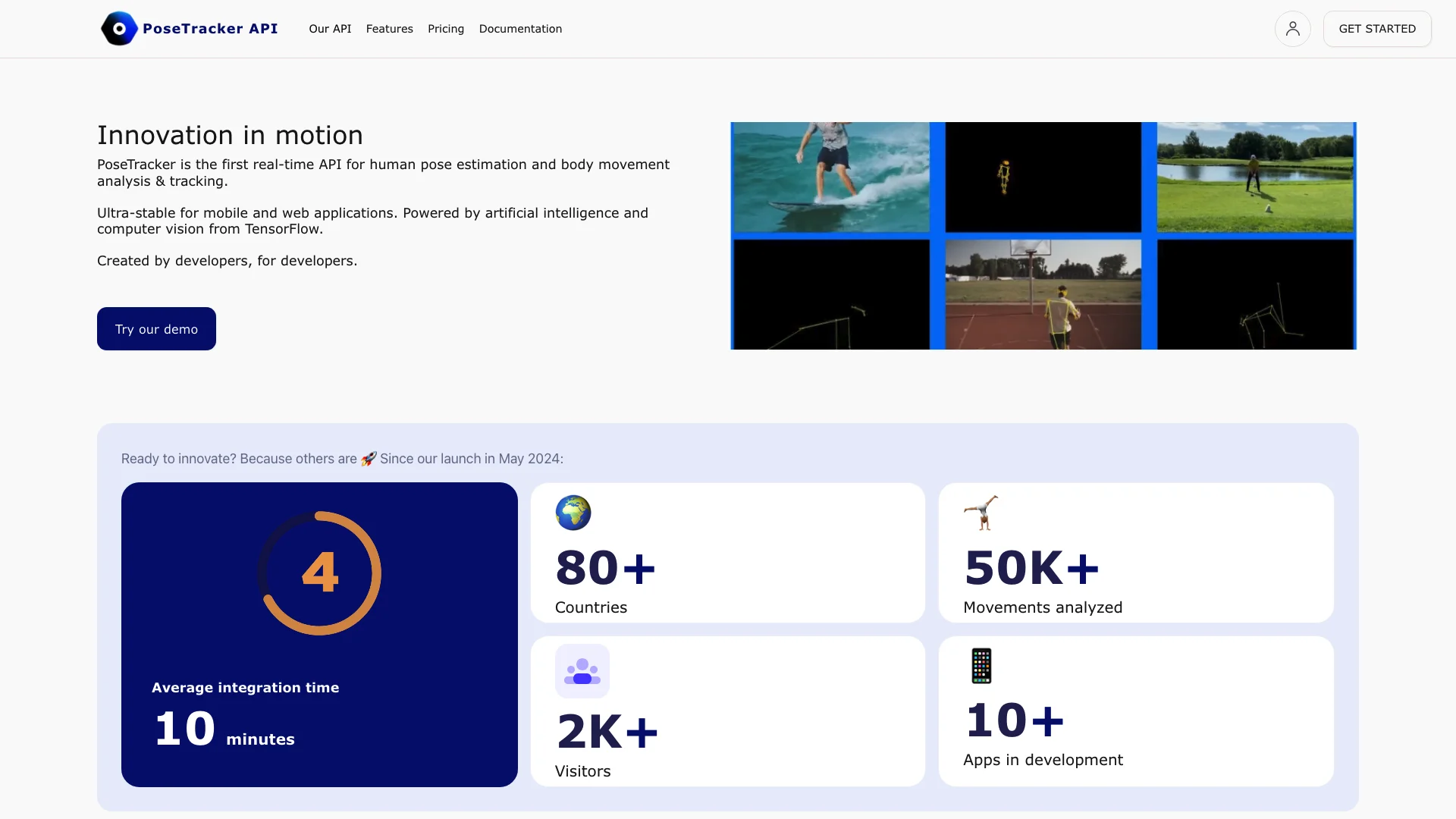The width and height of the screenshot is (1456, 819).
Task: Click the PoseTracker eye logo icon
Action: [x=119, y=29]
